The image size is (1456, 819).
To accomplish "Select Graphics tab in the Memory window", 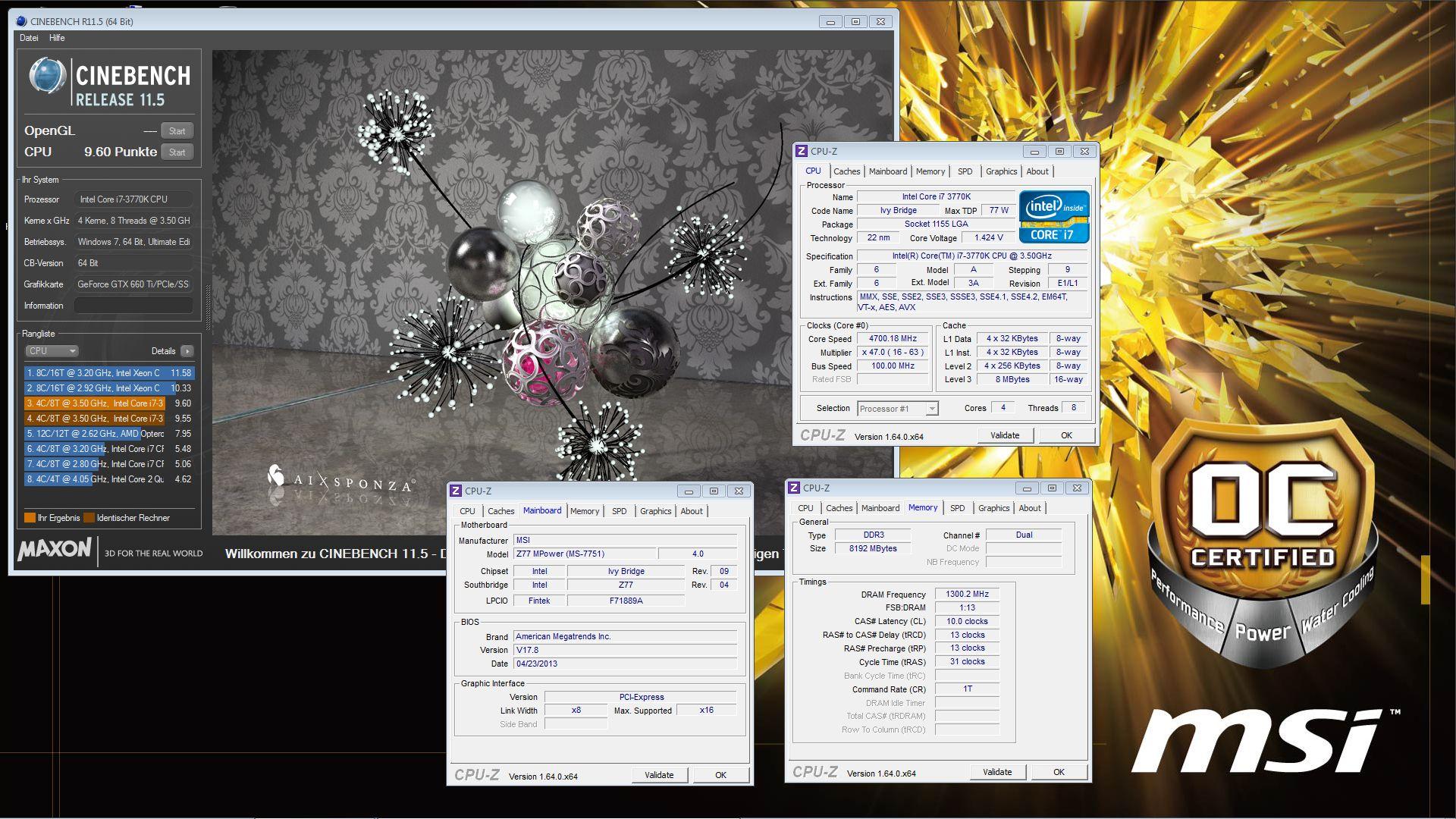I will coord(993,508).
